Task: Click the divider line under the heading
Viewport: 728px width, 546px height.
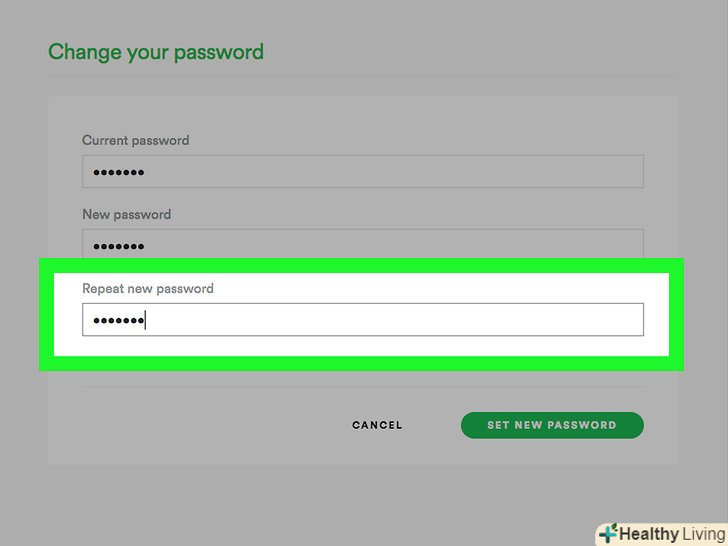Action: tap(362, 78)
